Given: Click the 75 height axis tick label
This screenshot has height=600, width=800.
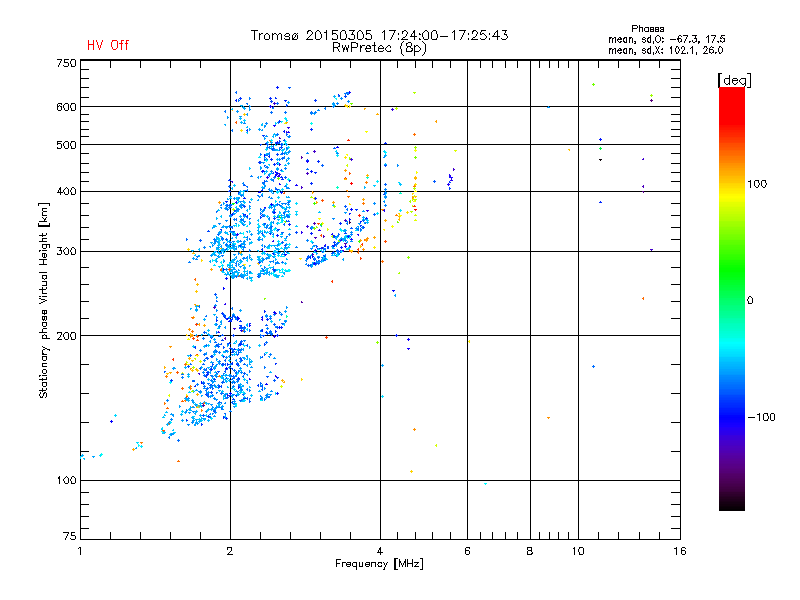Looking at the screenshot, I should point(70,536).
